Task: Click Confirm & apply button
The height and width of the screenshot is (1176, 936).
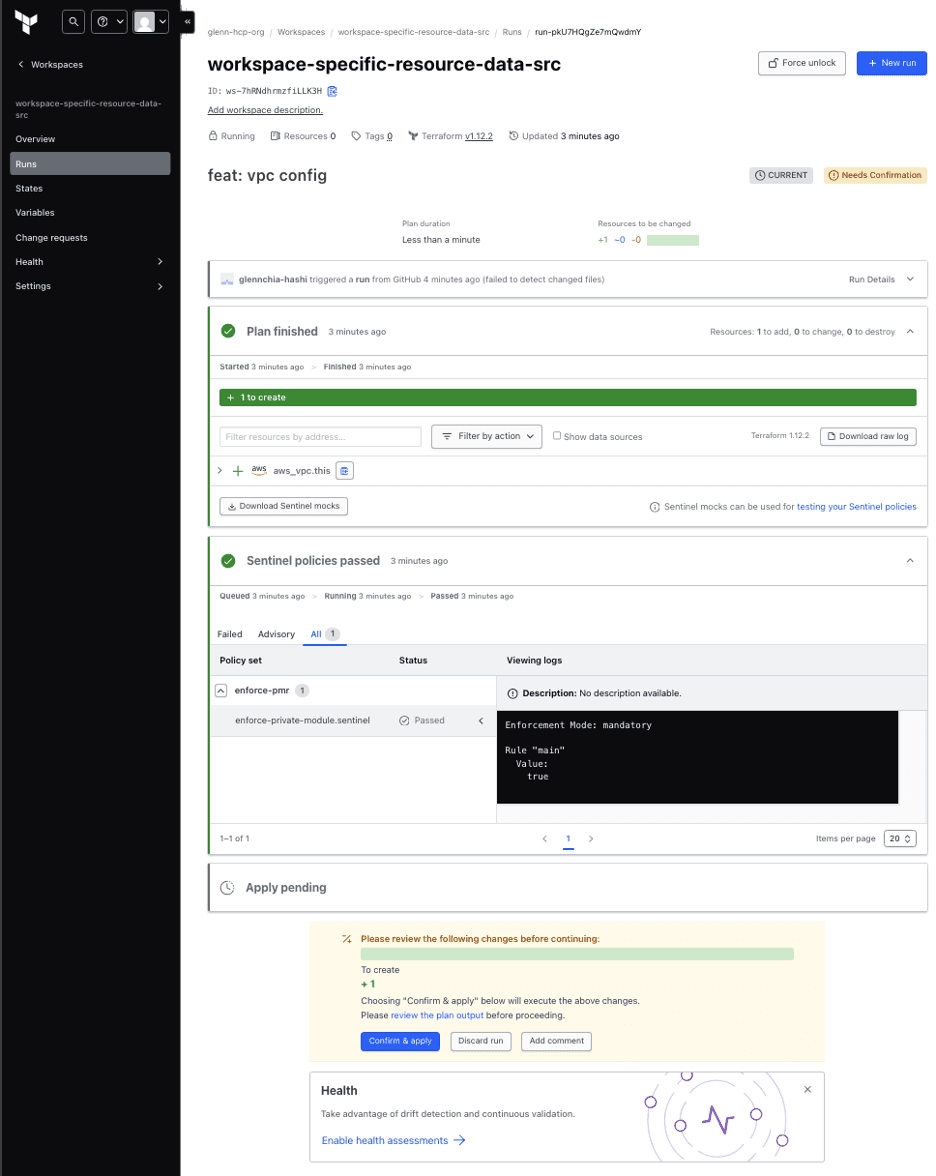Action: tap(400, 1041)
